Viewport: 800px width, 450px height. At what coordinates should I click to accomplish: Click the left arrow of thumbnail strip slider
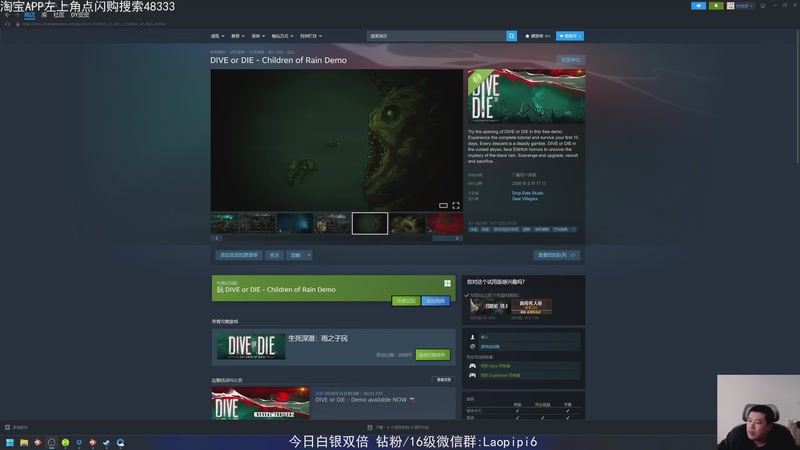click(216, 238)
